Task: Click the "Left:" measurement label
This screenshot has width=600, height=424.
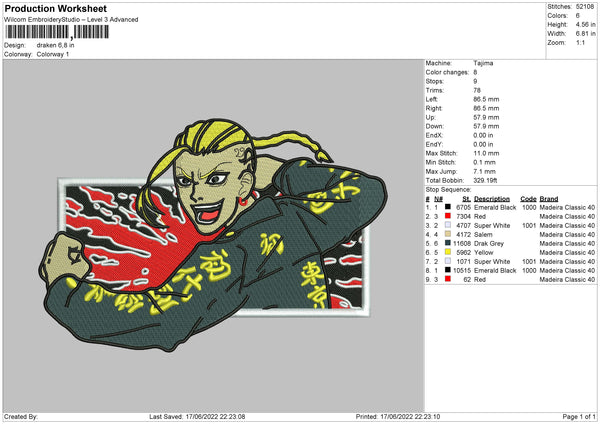Action: tap(432, 99)
